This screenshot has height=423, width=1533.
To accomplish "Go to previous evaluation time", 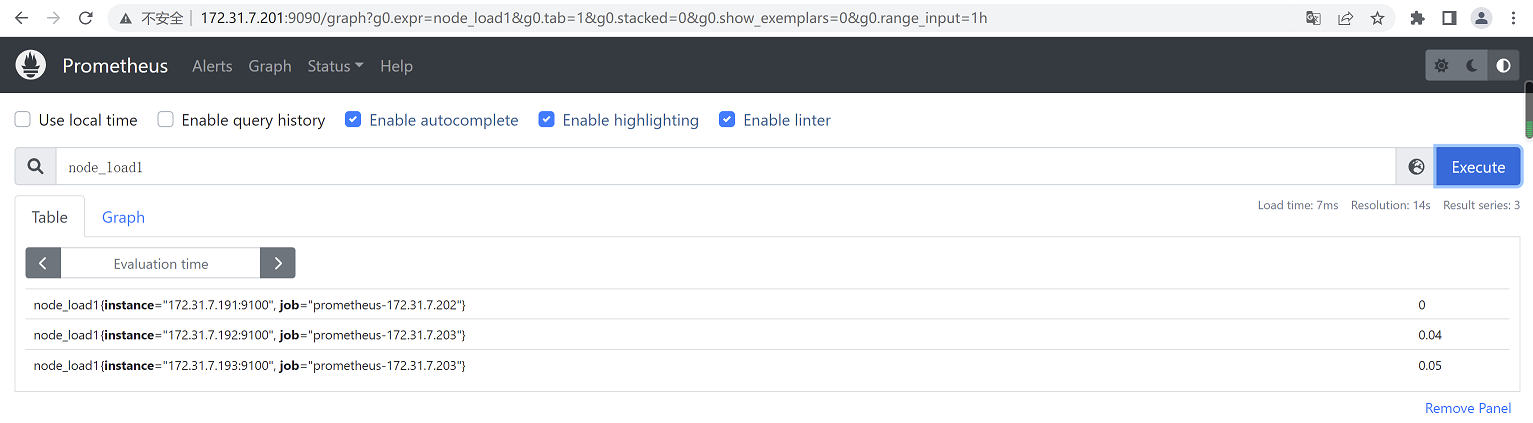I will (43, 263).
